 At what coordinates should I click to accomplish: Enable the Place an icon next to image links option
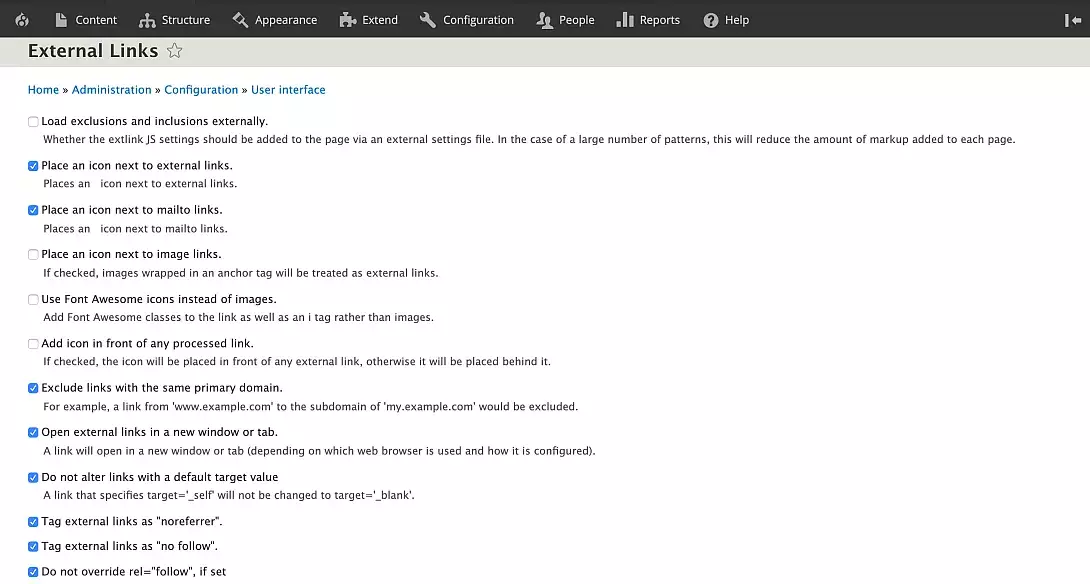coord(32,254)
